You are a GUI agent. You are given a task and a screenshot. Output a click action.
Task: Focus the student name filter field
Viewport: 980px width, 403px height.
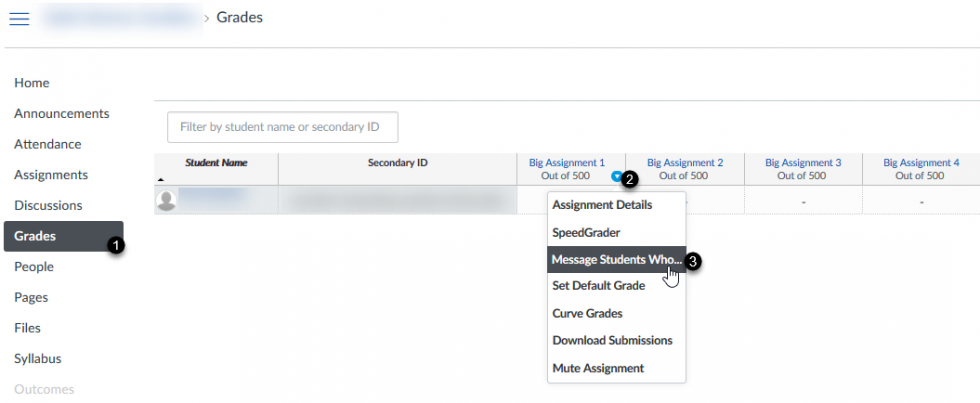coord(282,127)
